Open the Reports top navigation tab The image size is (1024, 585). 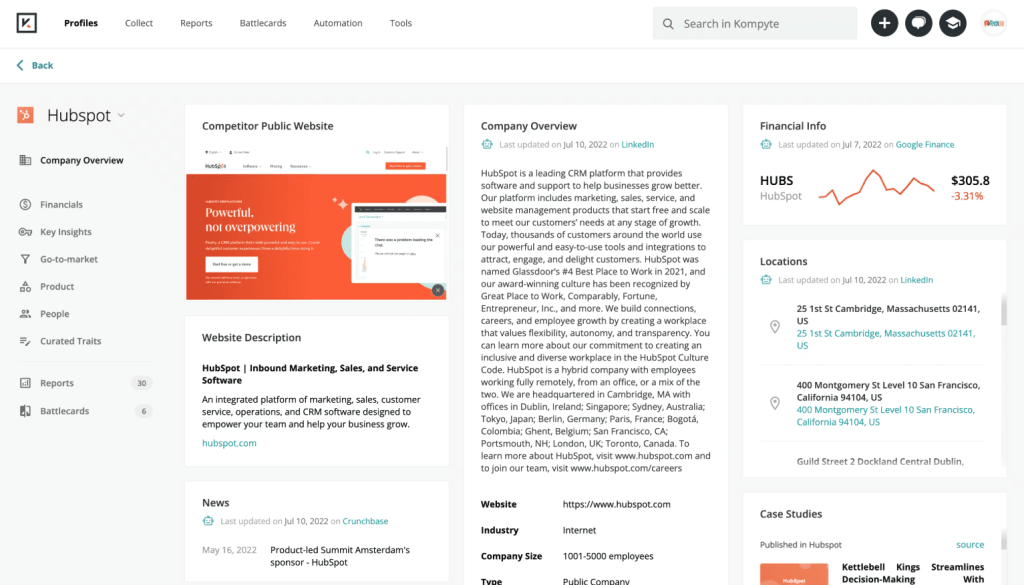click(x=195, y=23)
